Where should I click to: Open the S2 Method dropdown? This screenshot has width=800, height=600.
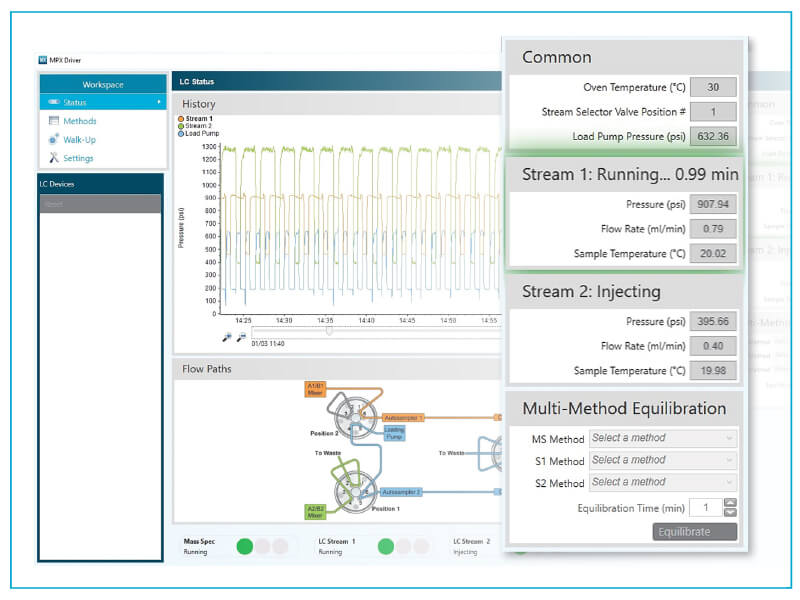662,482
